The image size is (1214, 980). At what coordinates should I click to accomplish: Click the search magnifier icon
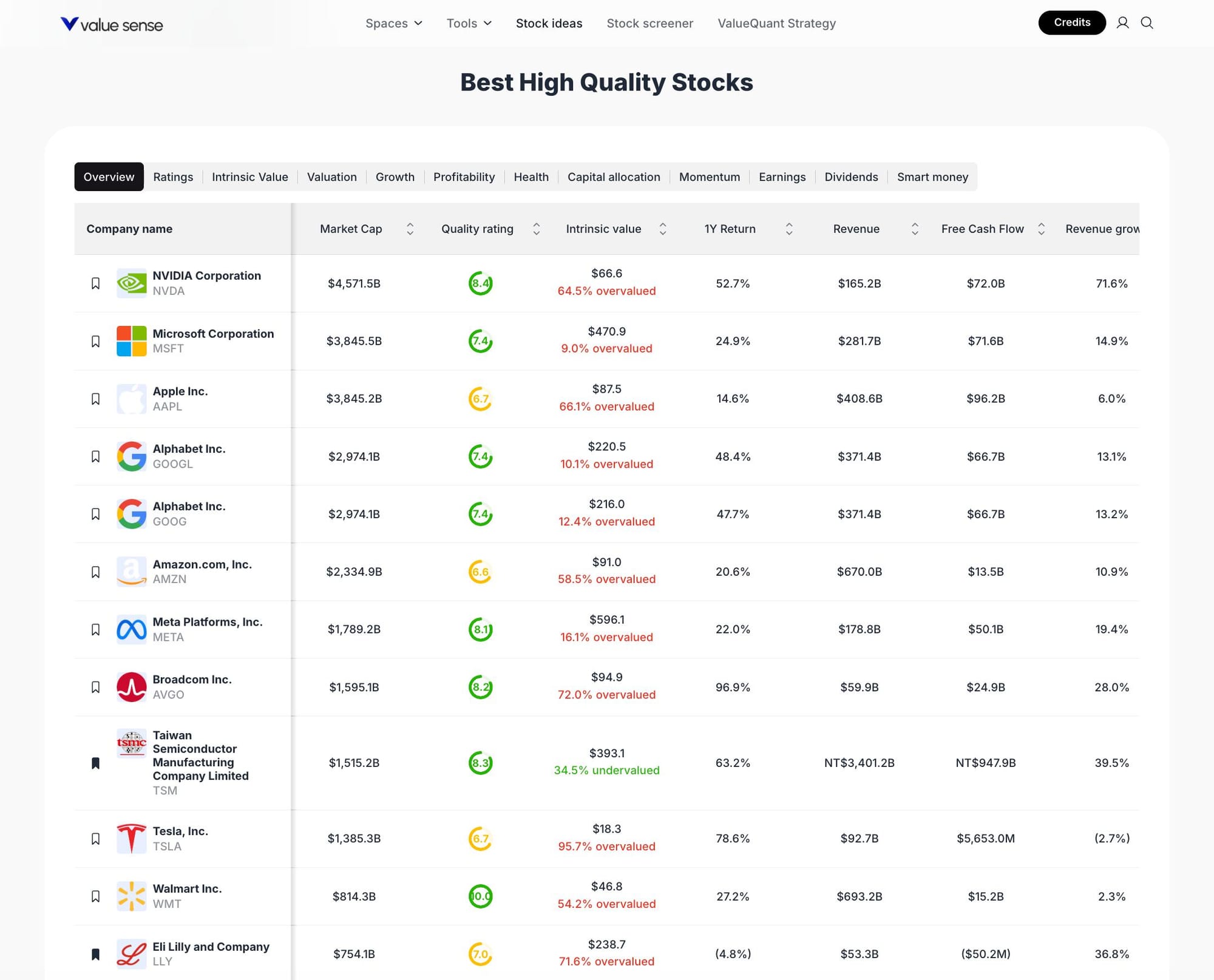pos(1147,23)
